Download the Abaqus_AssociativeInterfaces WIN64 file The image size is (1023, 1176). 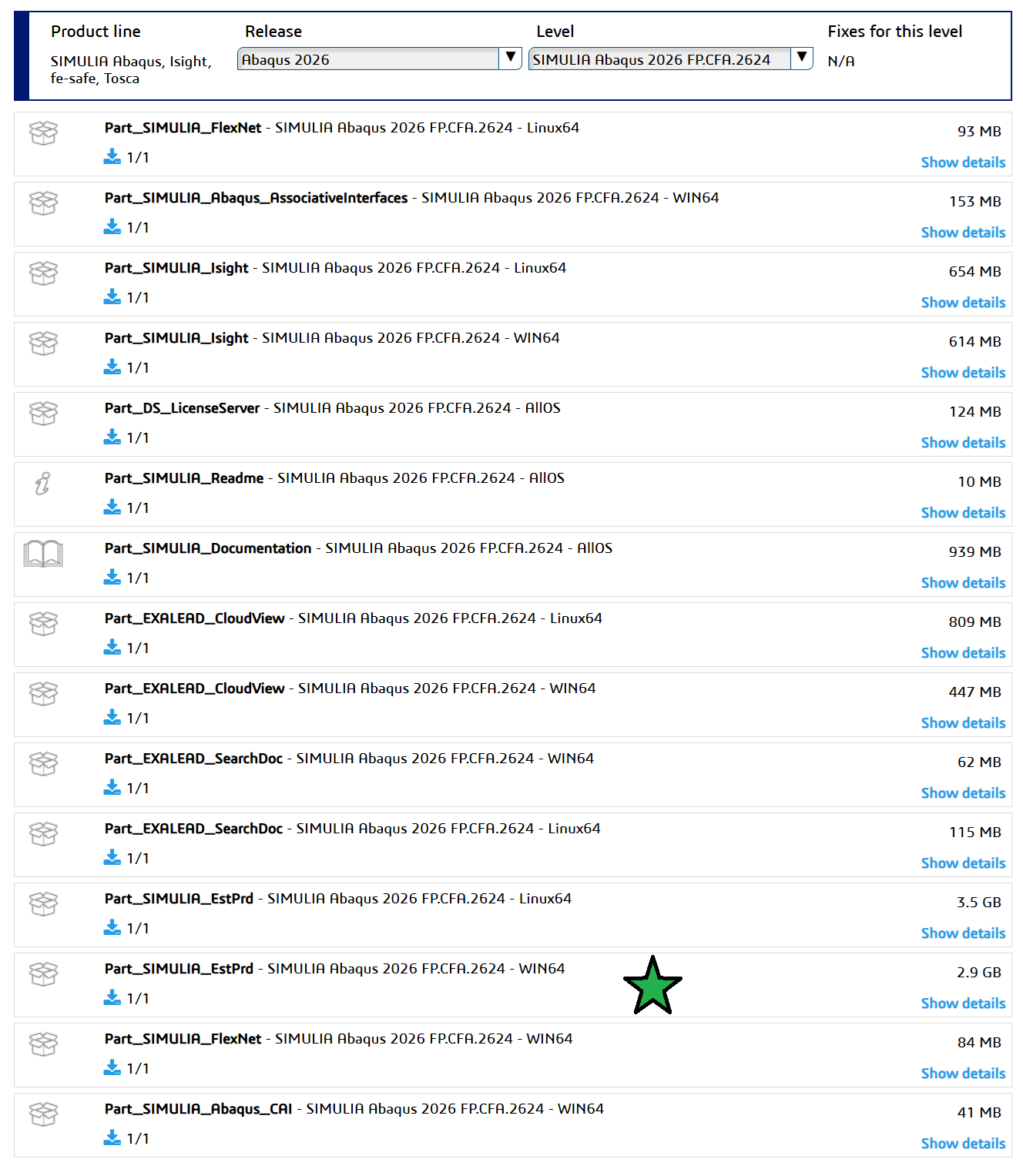pos(112,227)
